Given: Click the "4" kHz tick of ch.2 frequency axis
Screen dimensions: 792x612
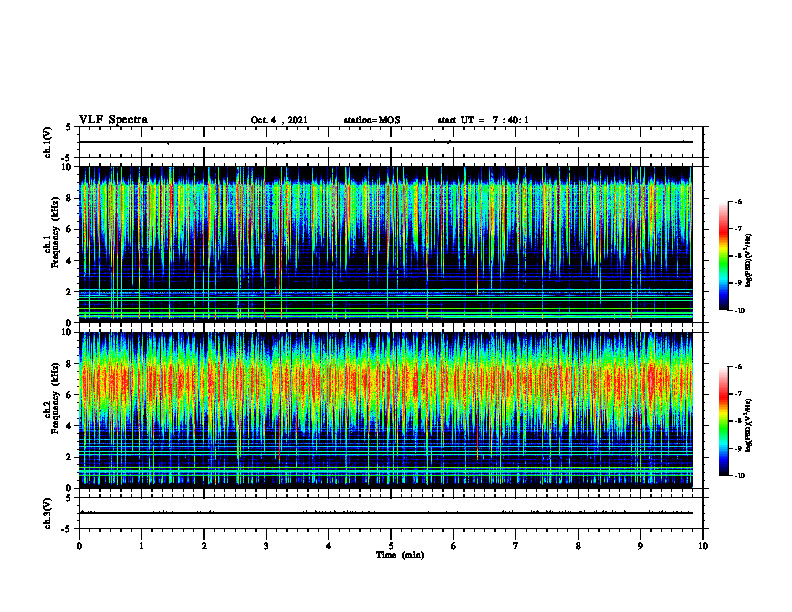Looking at the screenshot, I should pos(70,426).
